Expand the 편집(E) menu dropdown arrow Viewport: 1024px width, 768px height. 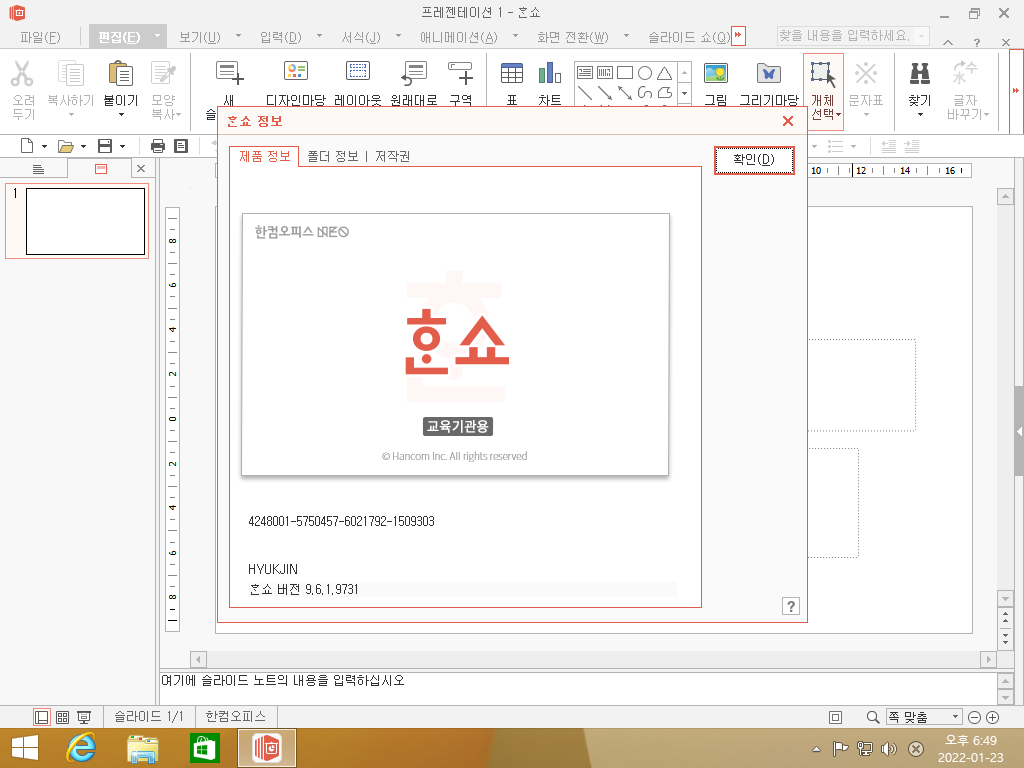click(157, 35)
